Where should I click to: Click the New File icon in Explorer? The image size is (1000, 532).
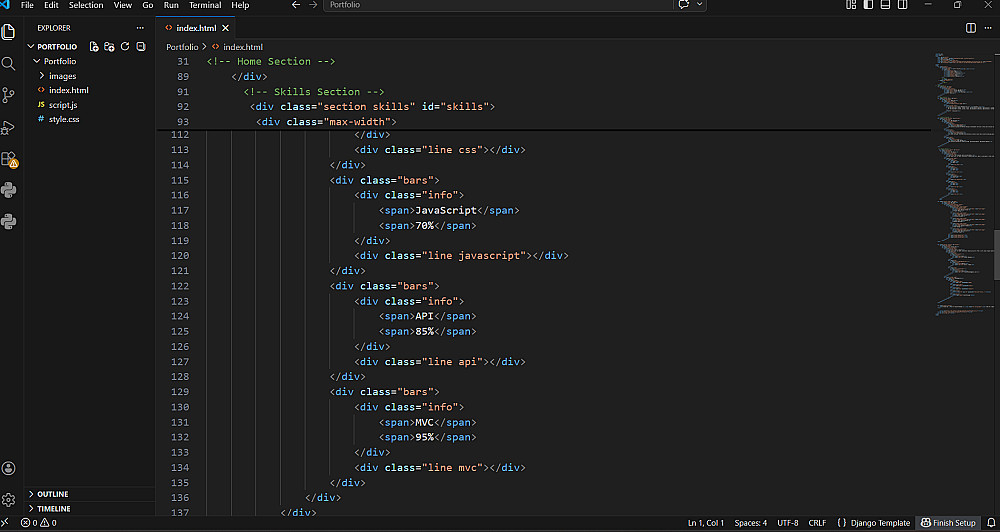[94, 46]
